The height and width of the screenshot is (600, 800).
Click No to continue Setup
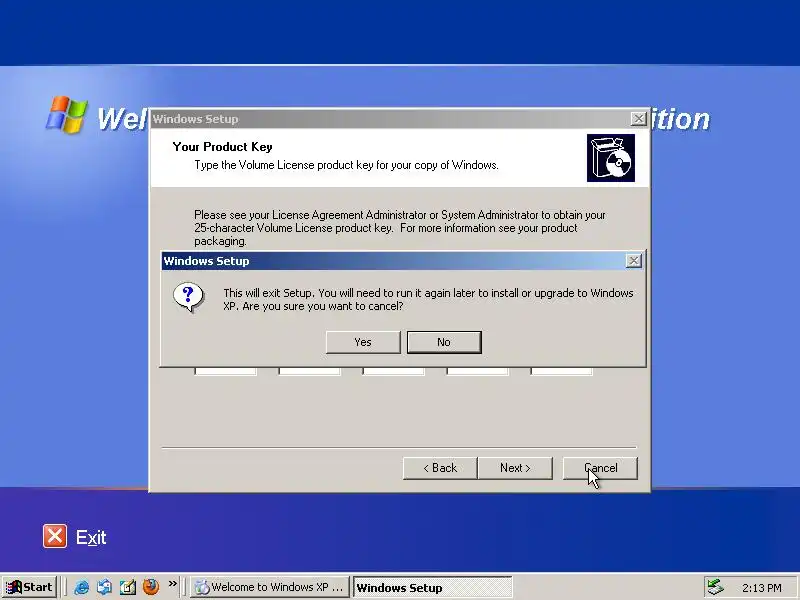(x=444, y=342)
